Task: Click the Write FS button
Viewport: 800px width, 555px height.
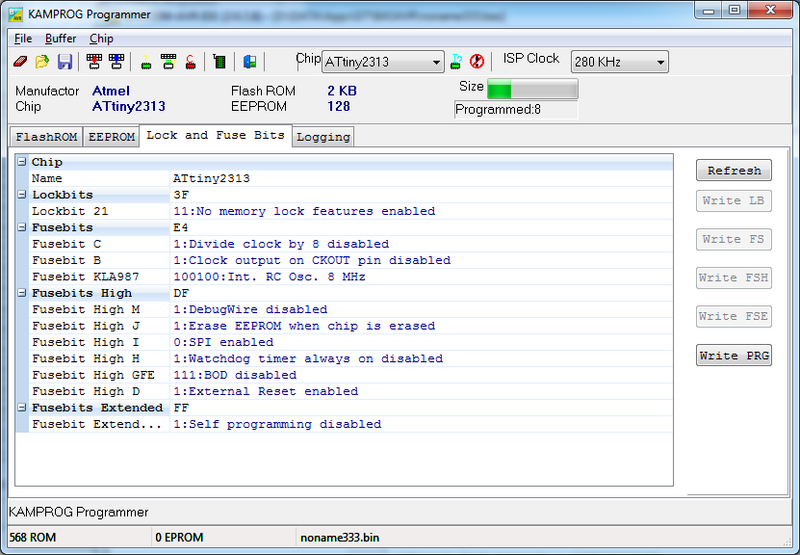Action: [x=734, y=239]
